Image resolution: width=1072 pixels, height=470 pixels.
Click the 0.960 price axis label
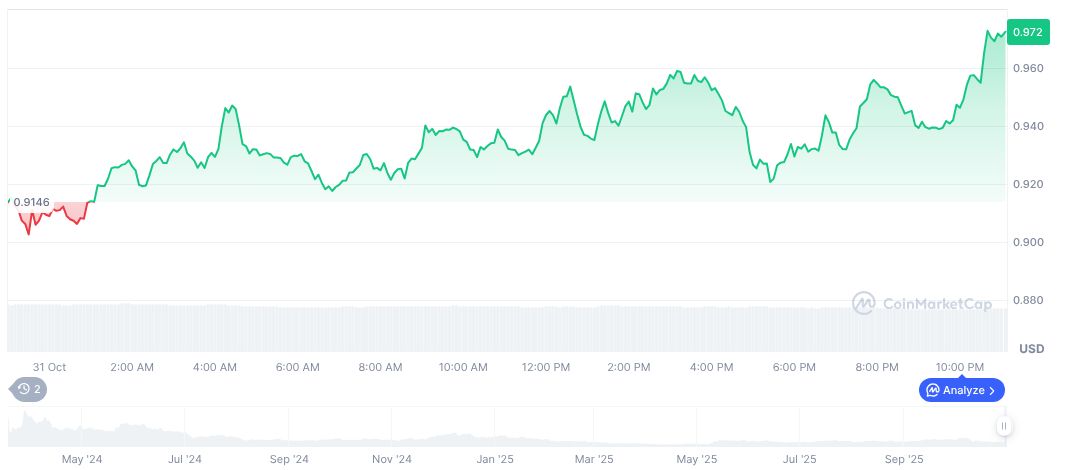pyautogui.click(x=1028, y=68)
